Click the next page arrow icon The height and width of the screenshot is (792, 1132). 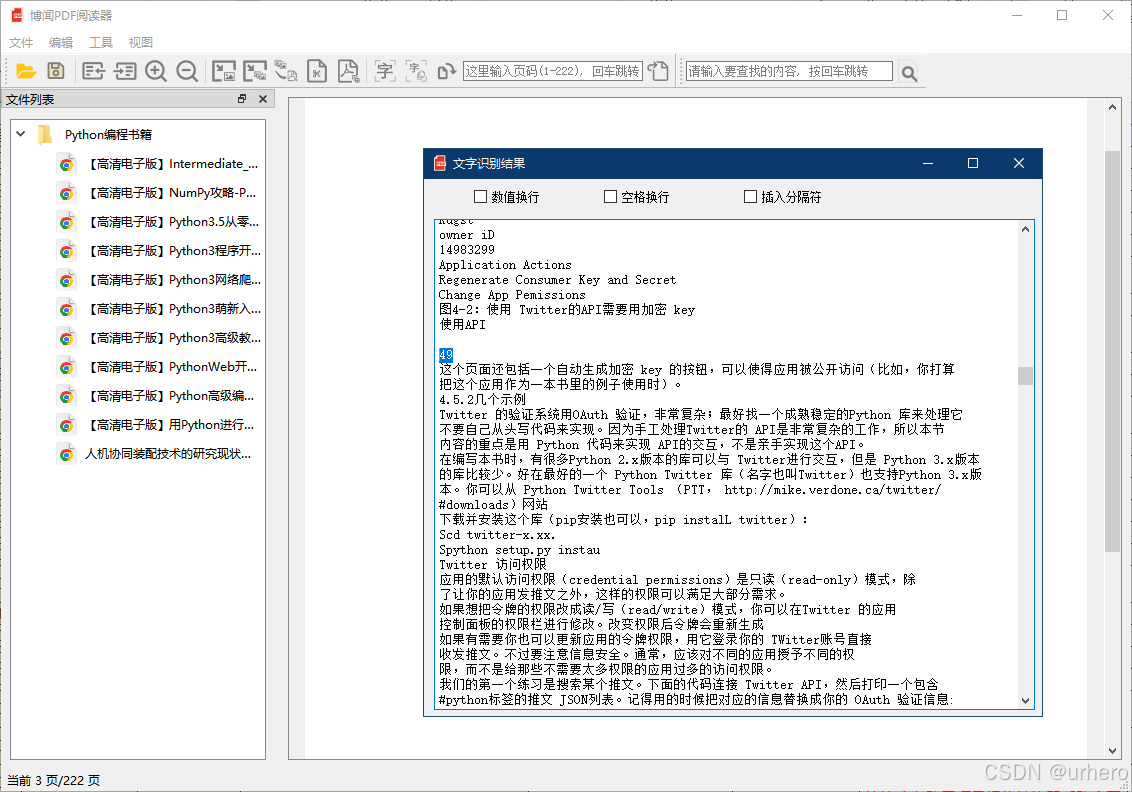click(x=124, y=71)
